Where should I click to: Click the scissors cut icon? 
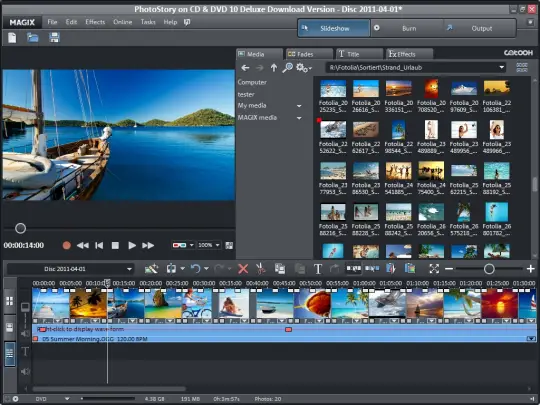click(x=261, y=269)
